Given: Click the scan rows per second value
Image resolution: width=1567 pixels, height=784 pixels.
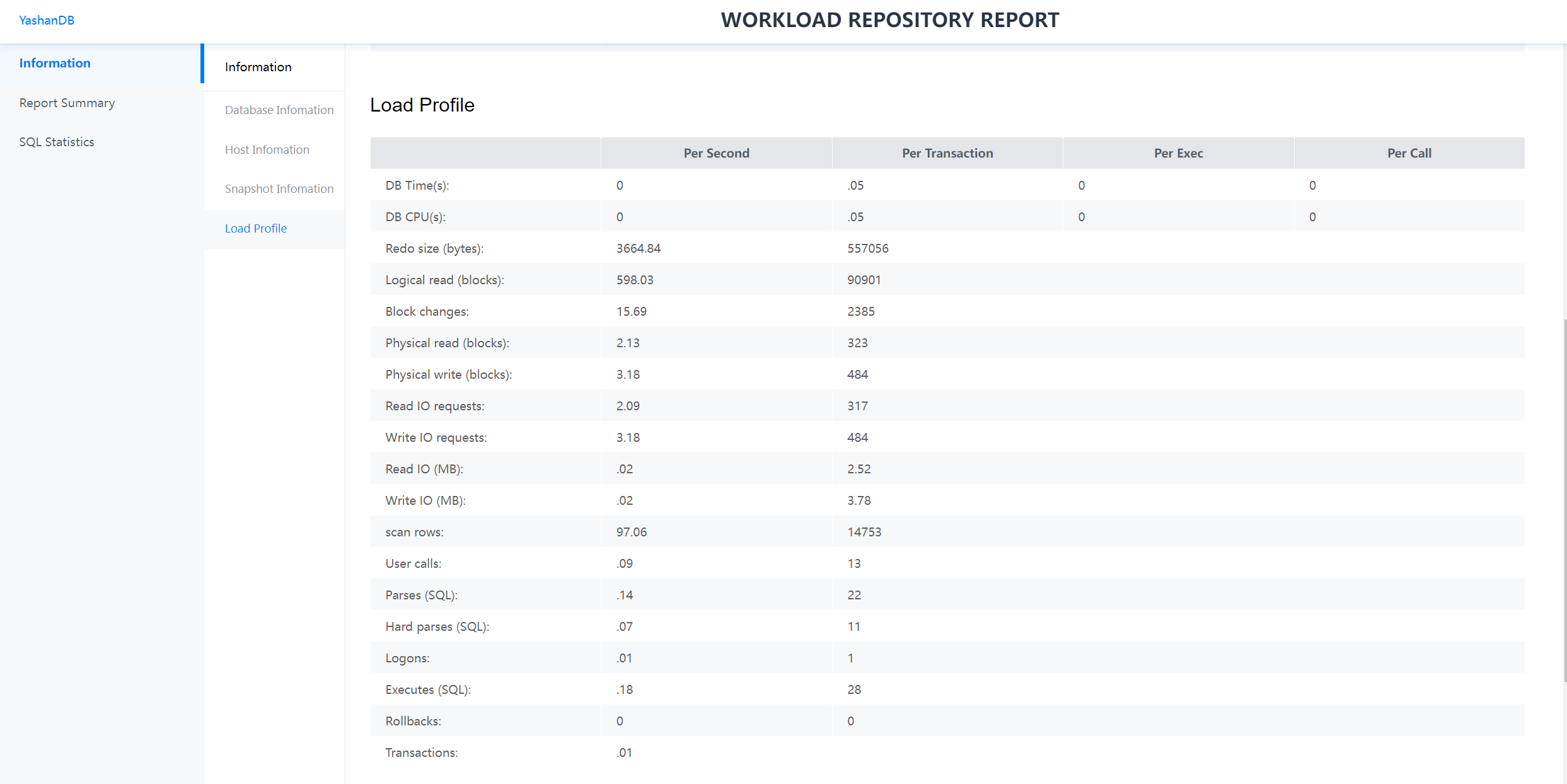Looking at the screenshot, I should click(631, 532).
